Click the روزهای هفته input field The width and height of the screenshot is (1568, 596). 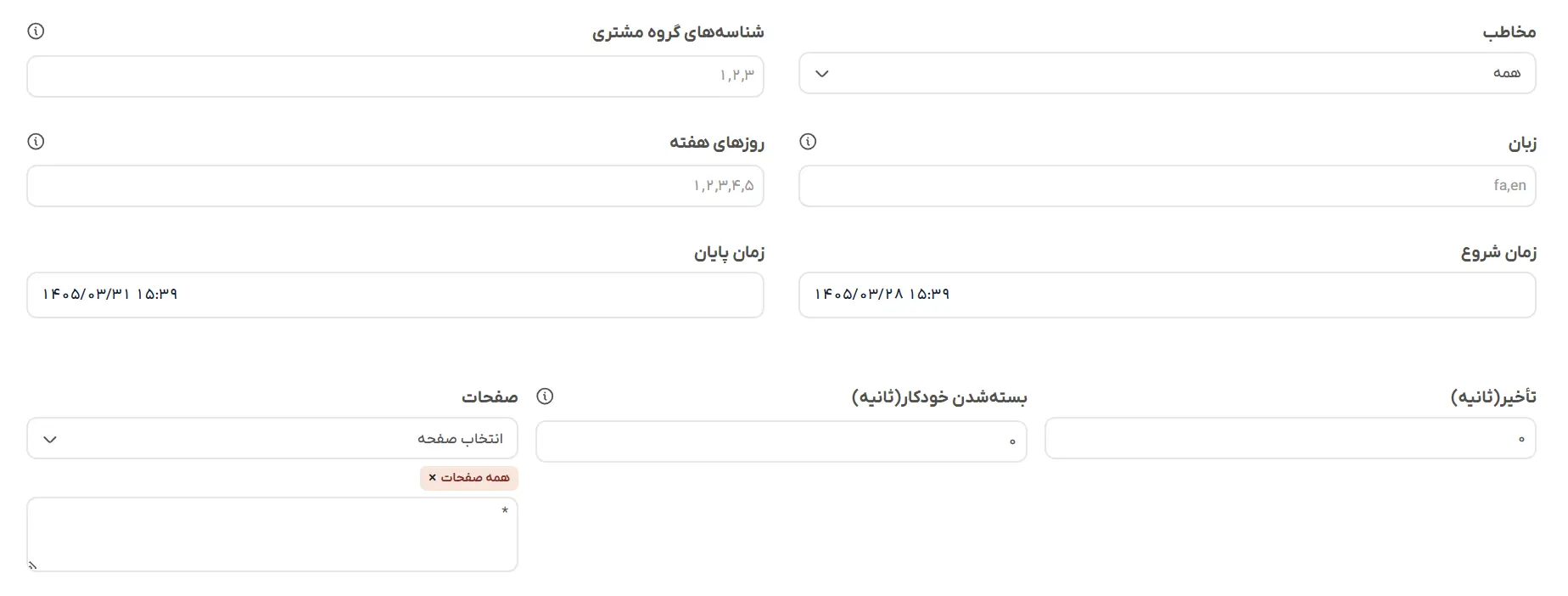click(x=395, y=186)
